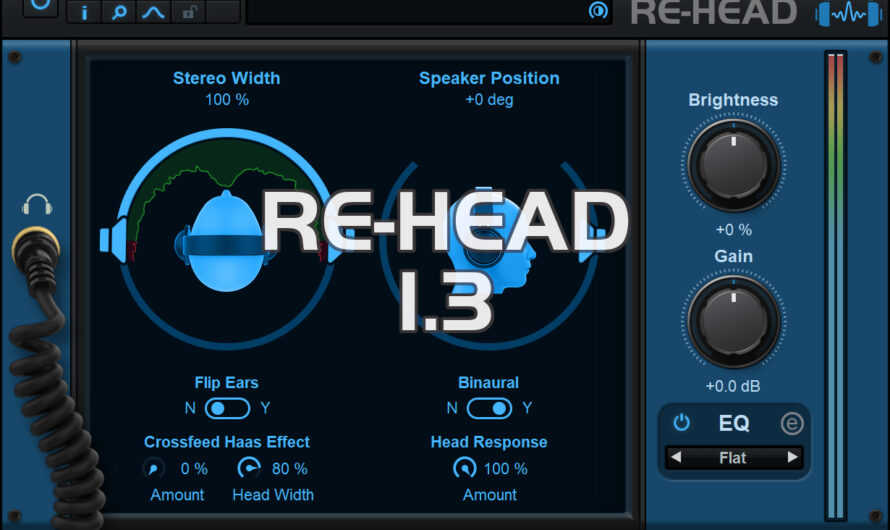890x530 pixels.
Task: Click the Stereo Width 100 % value
Action: 227,100
